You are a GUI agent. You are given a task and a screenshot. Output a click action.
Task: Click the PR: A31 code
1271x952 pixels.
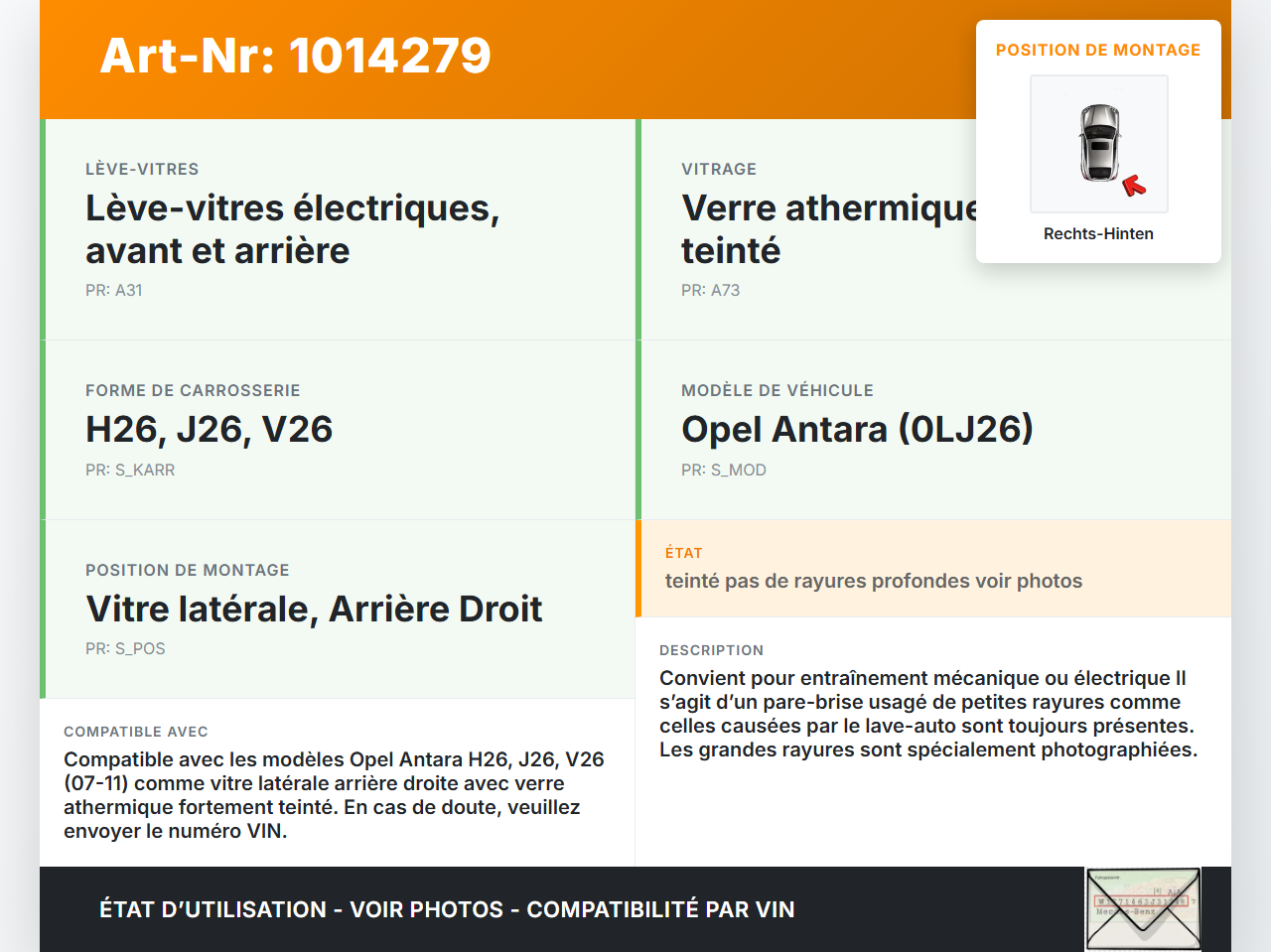click(x=114, y=290)
